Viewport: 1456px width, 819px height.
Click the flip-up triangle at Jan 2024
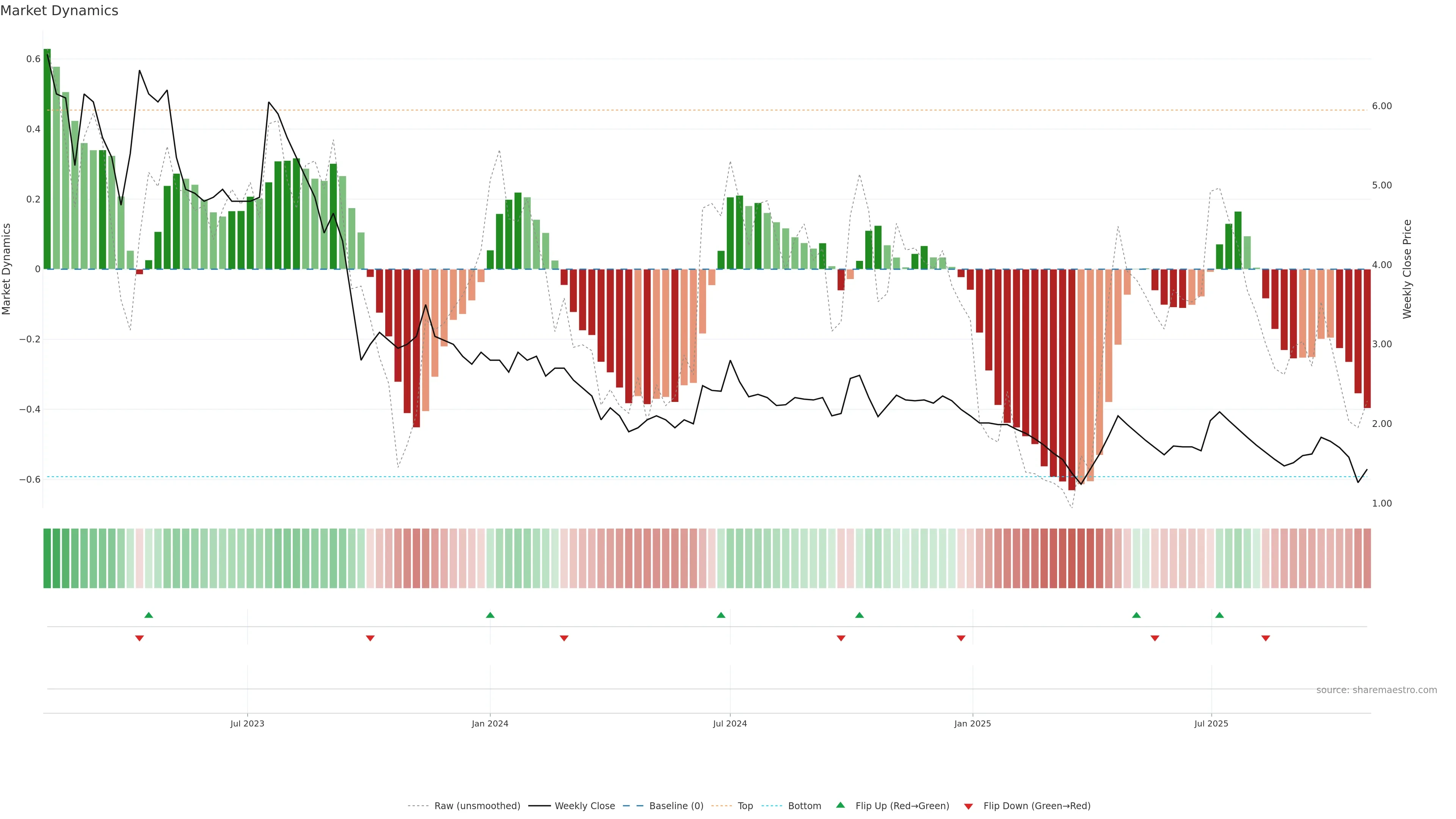click(490, 615)
